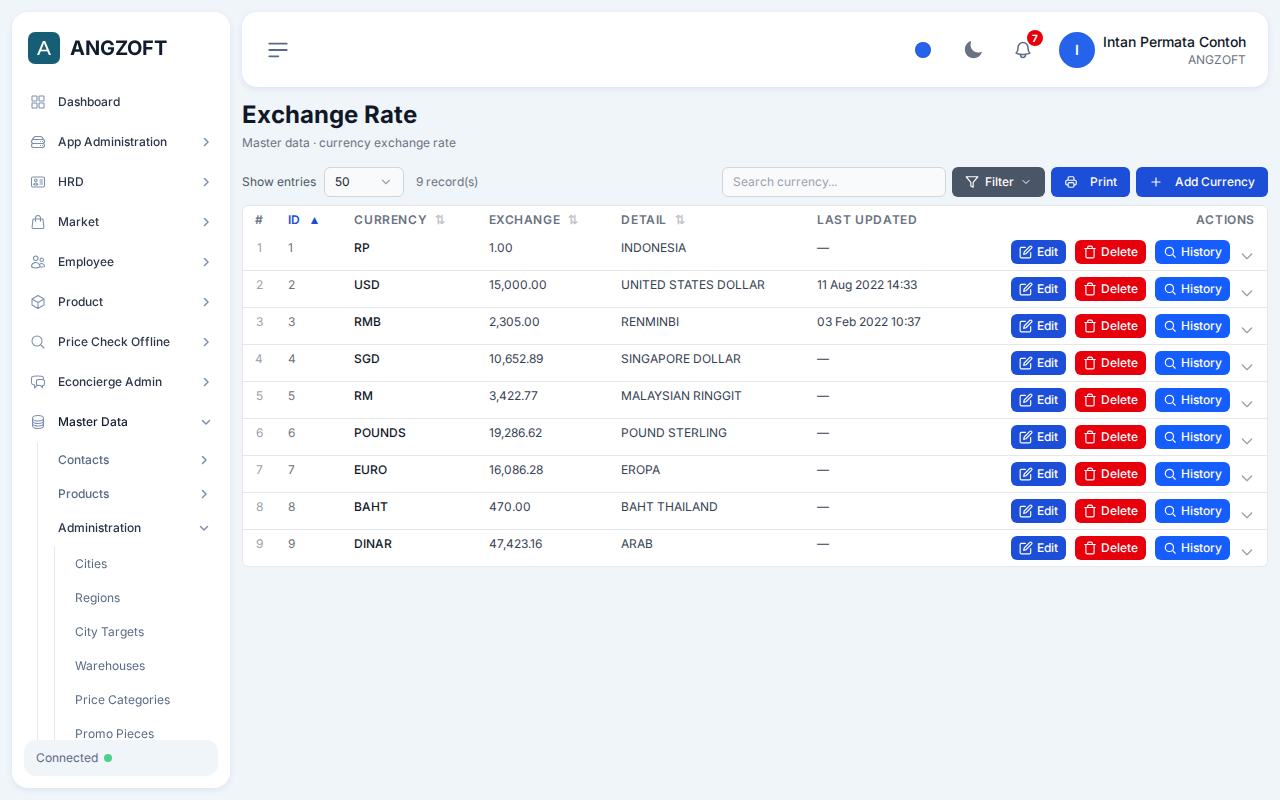1280x800 pixels.
Task: Expand row actions for DINAR
Action: [x=1247, y=552]
